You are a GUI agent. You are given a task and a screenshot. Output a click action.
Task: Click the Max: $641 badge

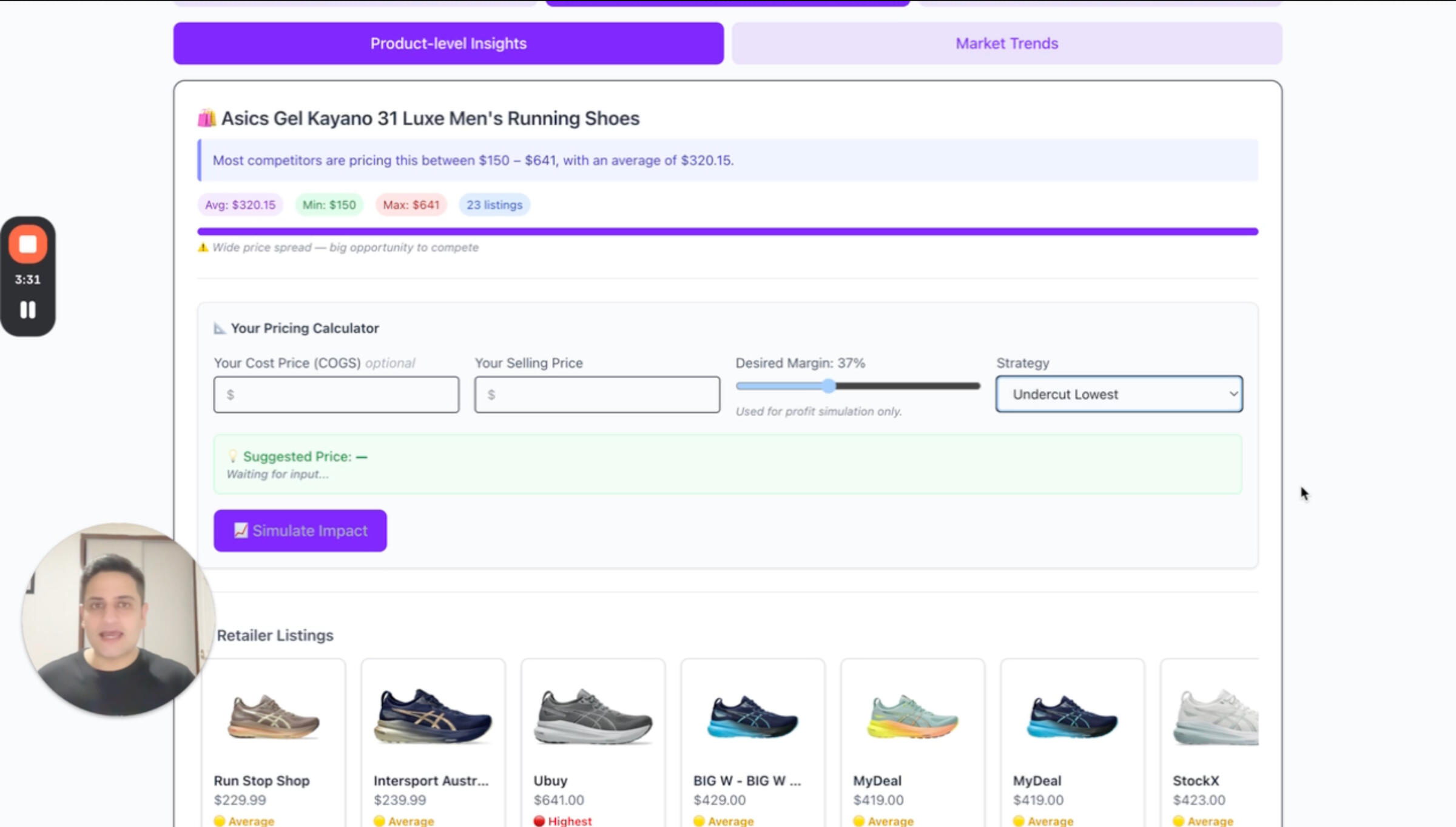(411, 205)
